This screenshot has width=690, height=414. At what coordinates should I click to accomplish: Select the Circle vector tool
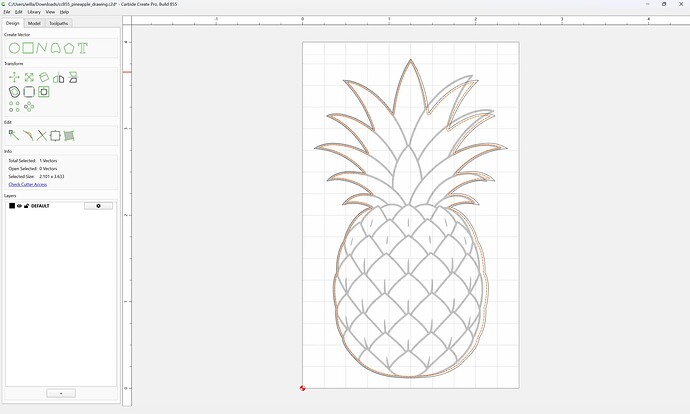tap(14, 48)
